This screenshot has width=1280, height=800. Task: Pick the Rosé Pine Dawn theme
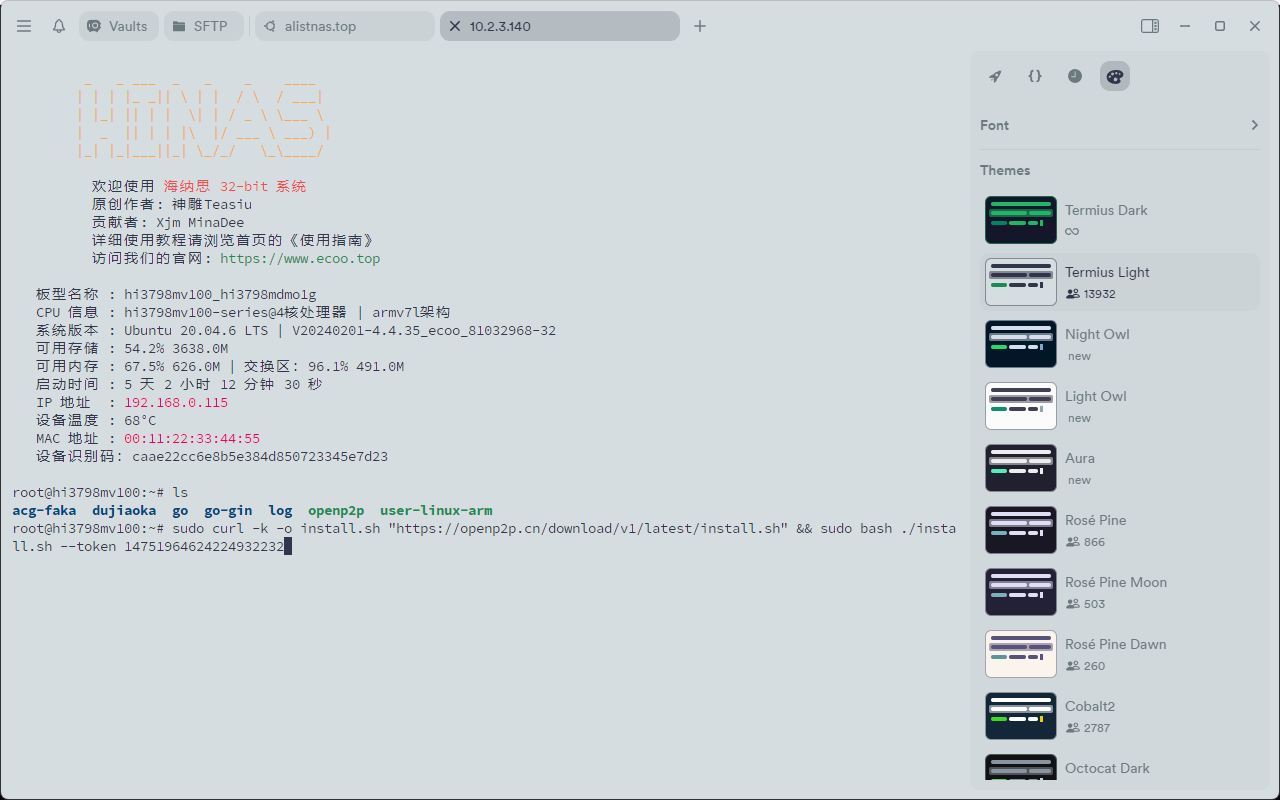tap(1120, 654)
